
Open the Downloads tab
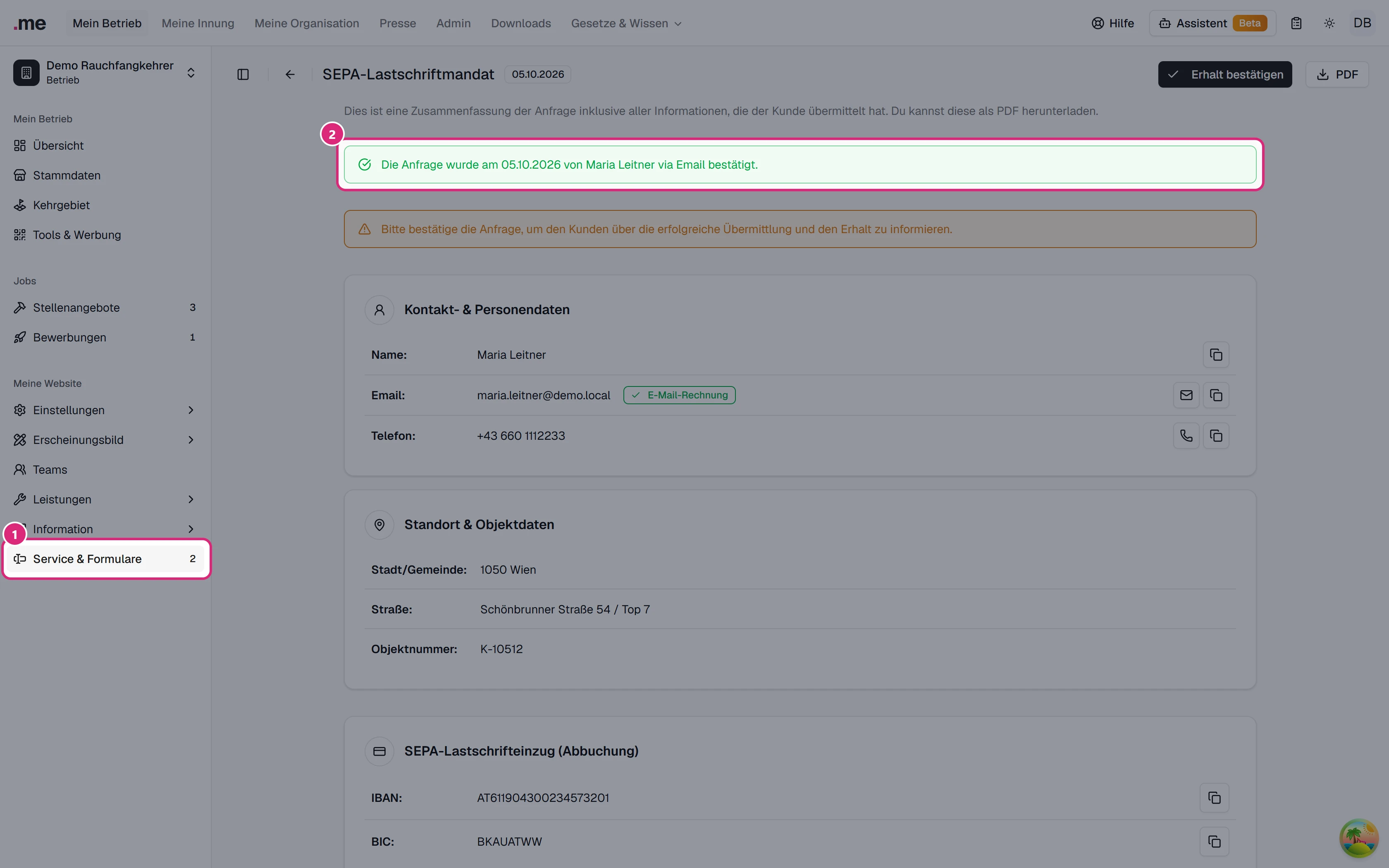tap(520, 24)
